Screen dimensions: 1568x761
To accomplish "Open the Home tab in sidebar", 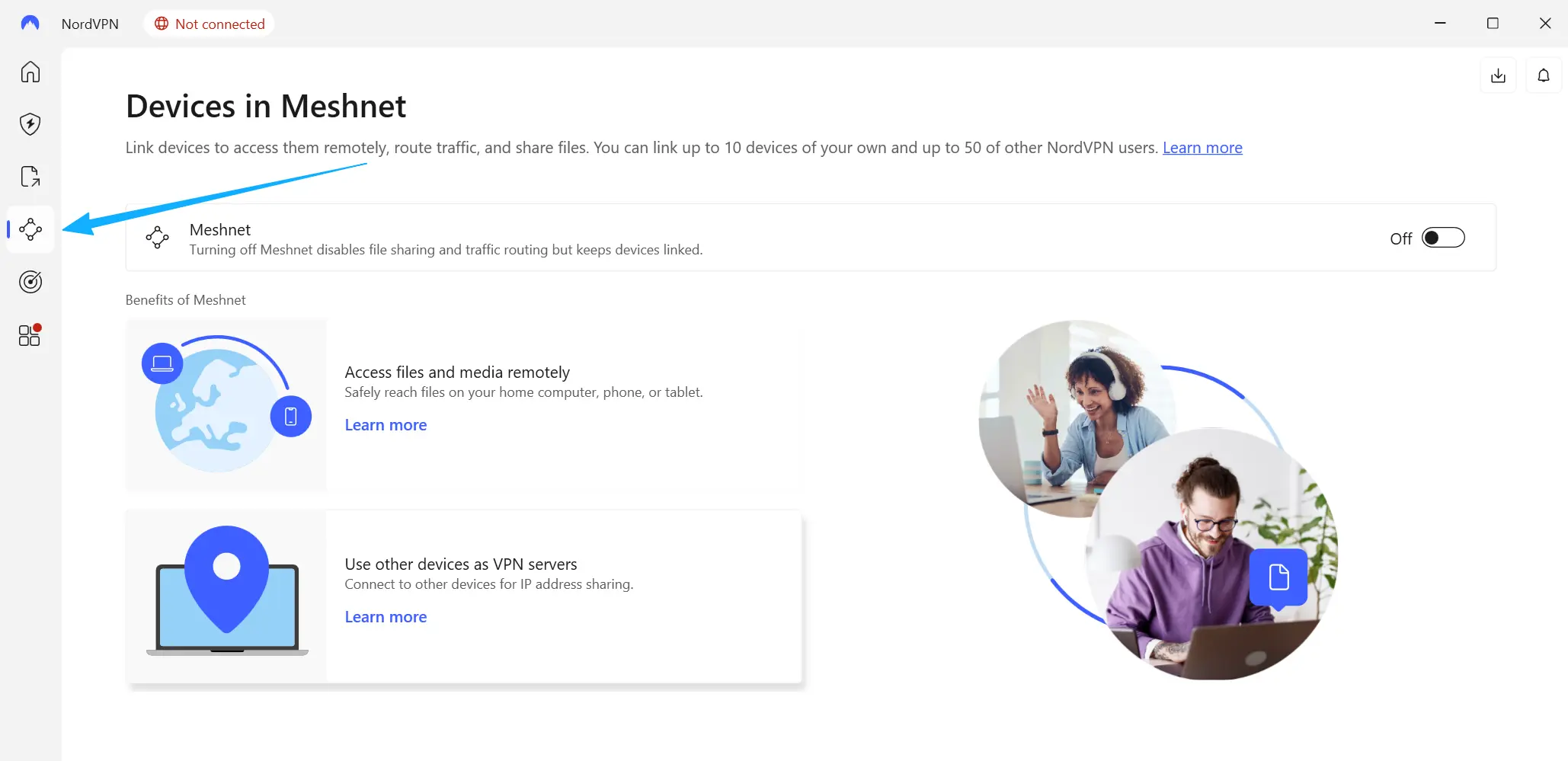I will tap(30, 72).
